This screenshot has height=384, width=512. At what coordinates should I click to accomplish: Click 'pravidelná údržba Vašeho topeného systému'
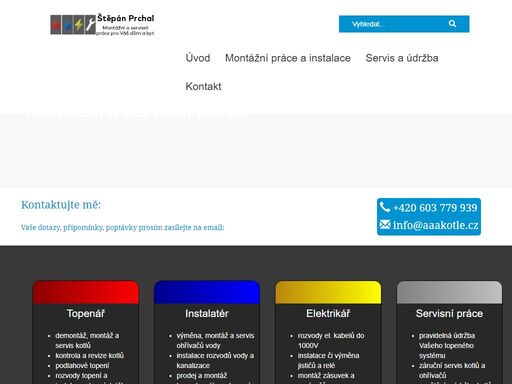447,345
